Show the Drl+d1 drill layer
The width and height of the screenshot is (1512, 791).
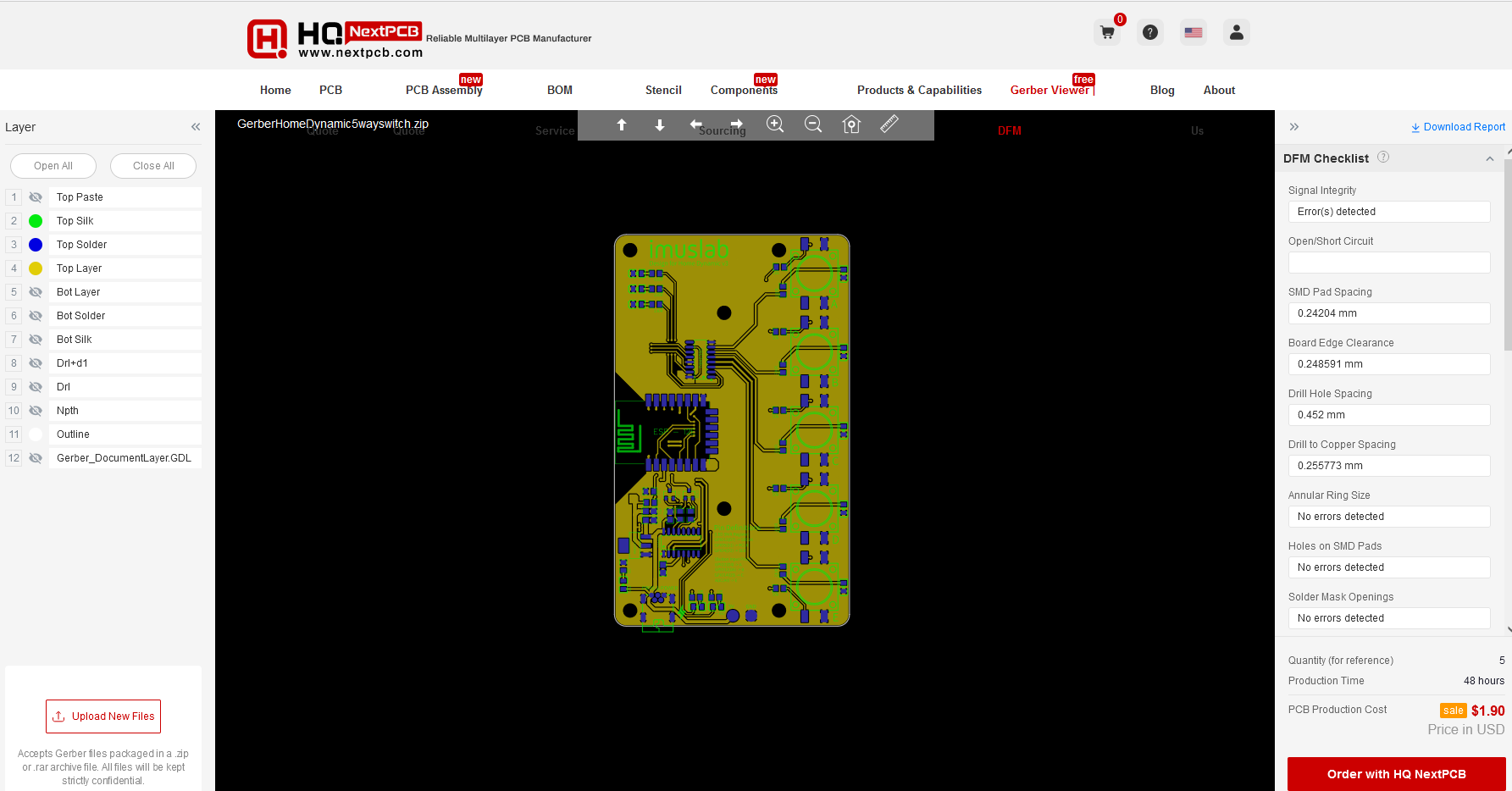(x=36, y=363)
